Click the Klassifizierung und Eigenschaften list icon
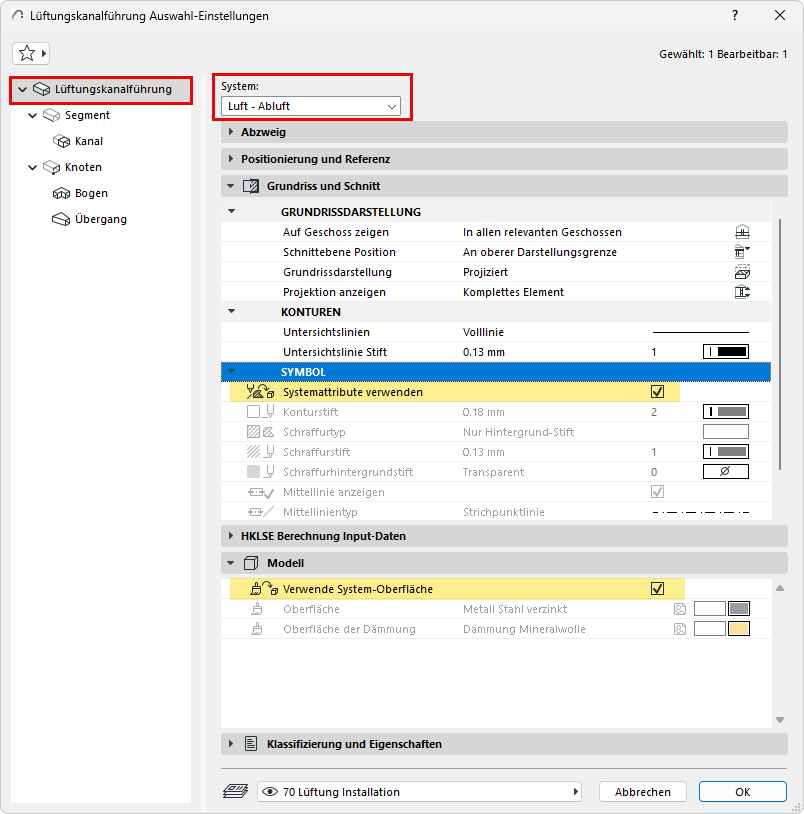 (x=251, y=744)
